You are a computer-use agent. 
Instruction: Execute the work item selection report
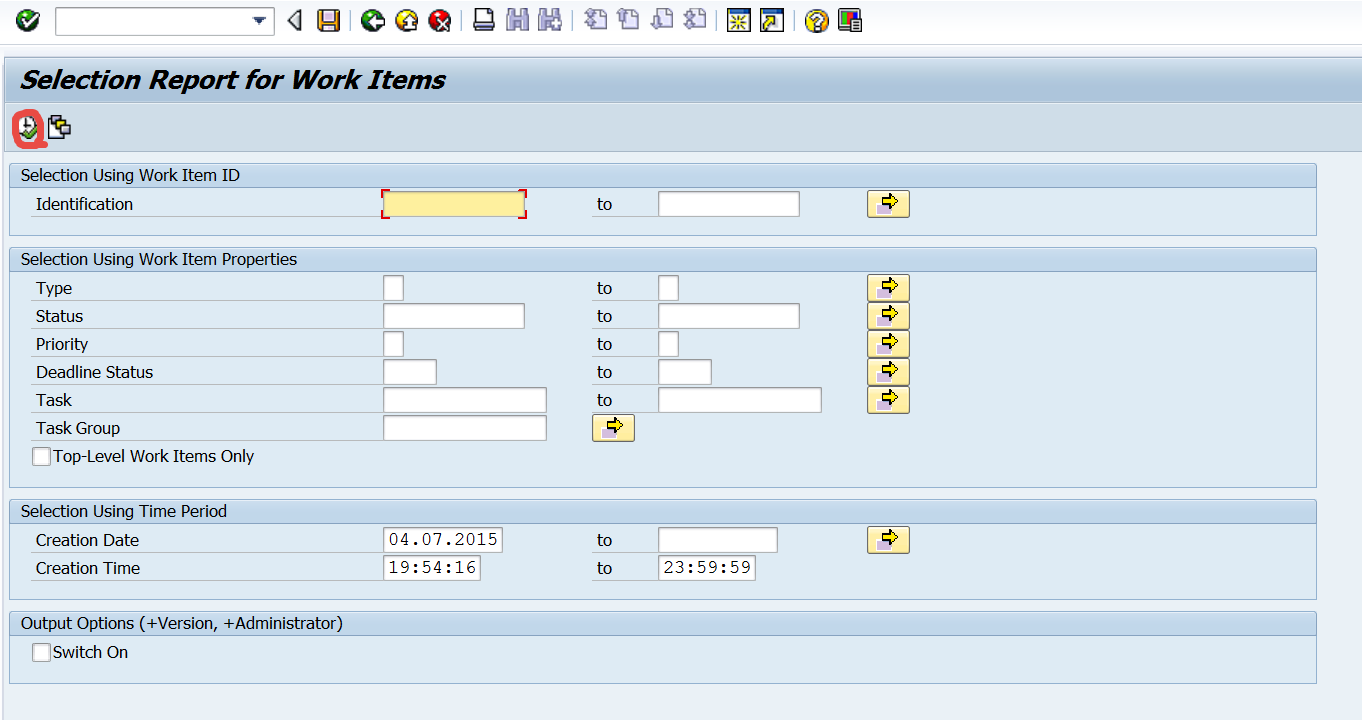tap(28, 128)
